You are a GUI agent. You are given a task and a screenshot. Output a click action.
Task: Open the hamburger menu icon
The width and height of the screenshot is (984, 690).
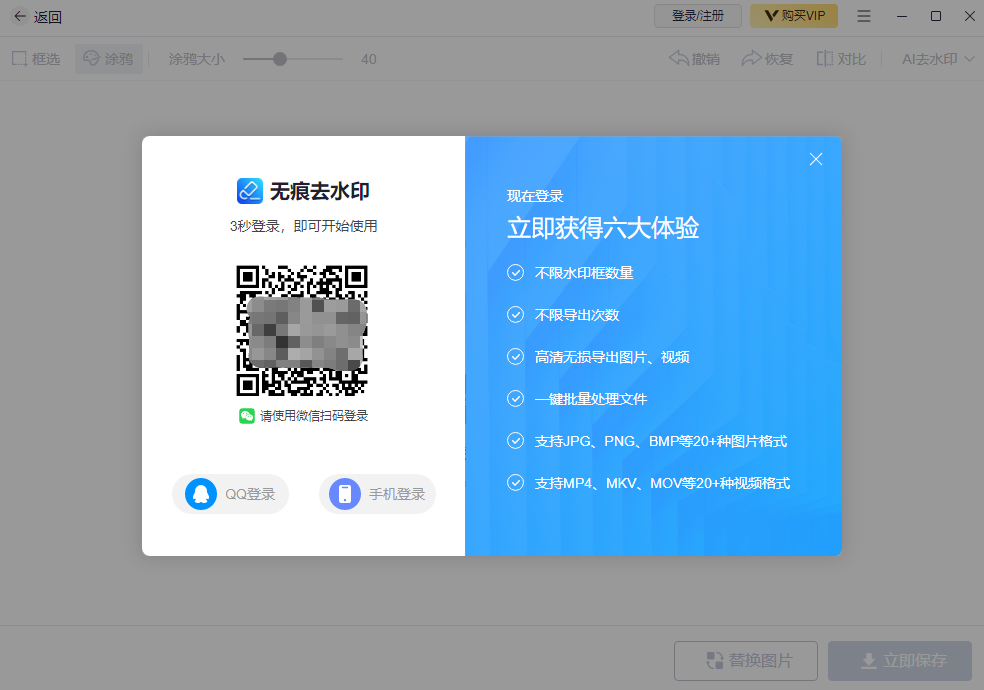click(x=863, y=16)
